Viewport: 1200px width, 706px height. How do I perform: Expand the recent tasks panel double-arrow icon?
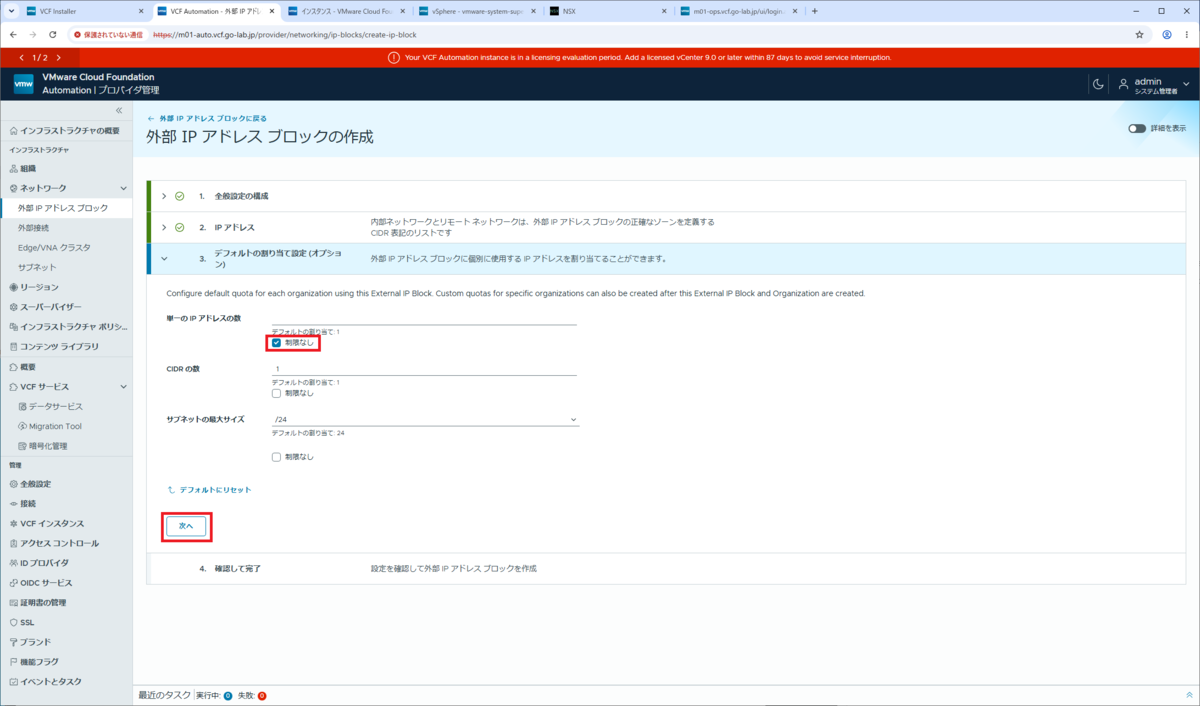coord(1189,695)
